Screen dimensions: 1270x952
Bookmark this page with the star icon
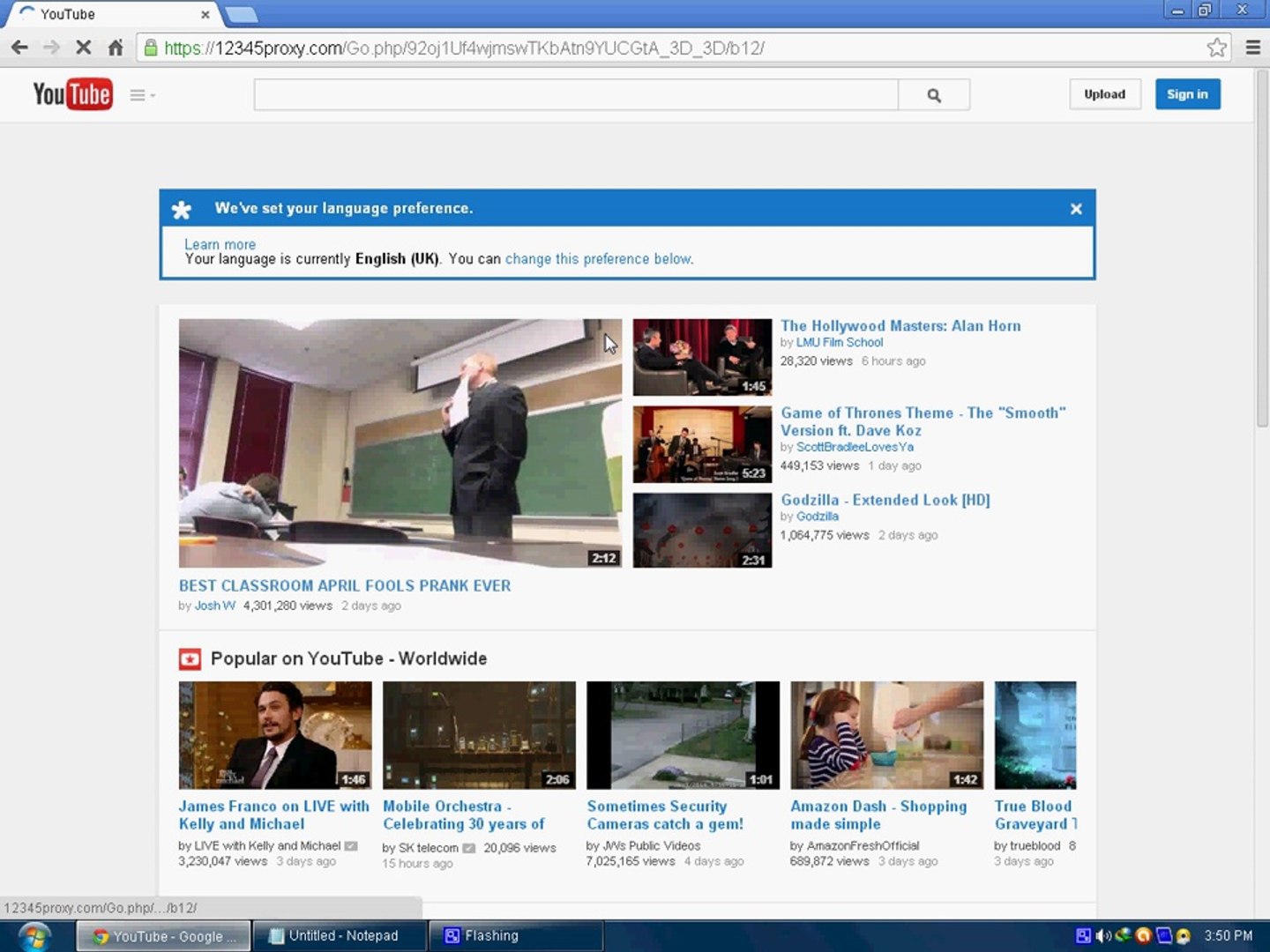pos(1217,48)
